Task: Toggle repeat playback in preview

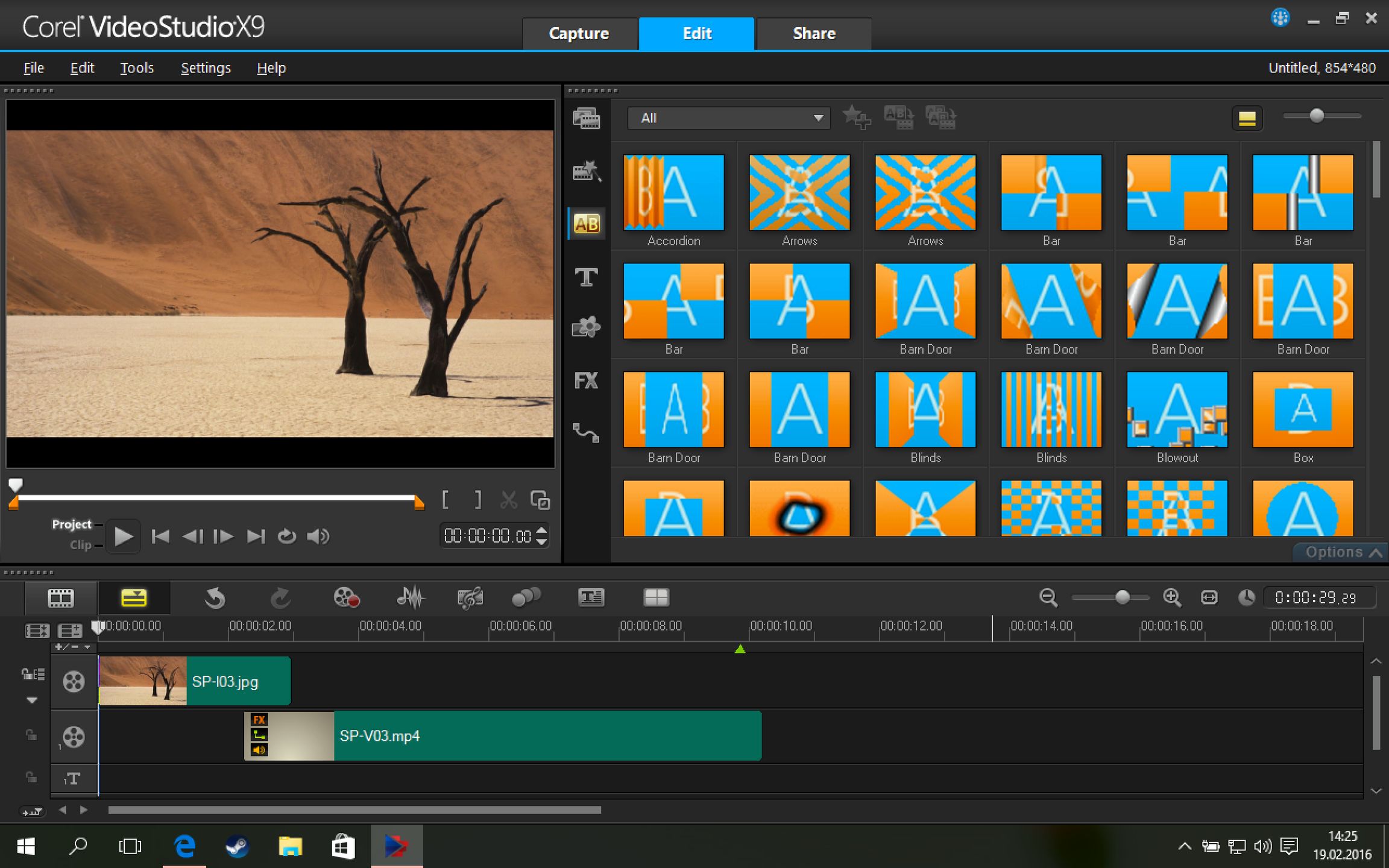Action: point(287,536)
